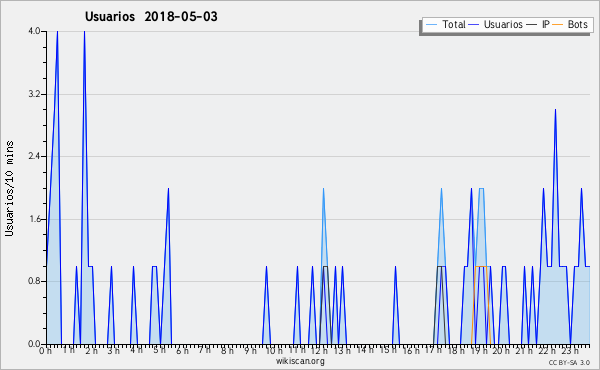Viewport: 600px width, 370px height.
Task: Click the '3 h' x-axis label
Action: 114,351
